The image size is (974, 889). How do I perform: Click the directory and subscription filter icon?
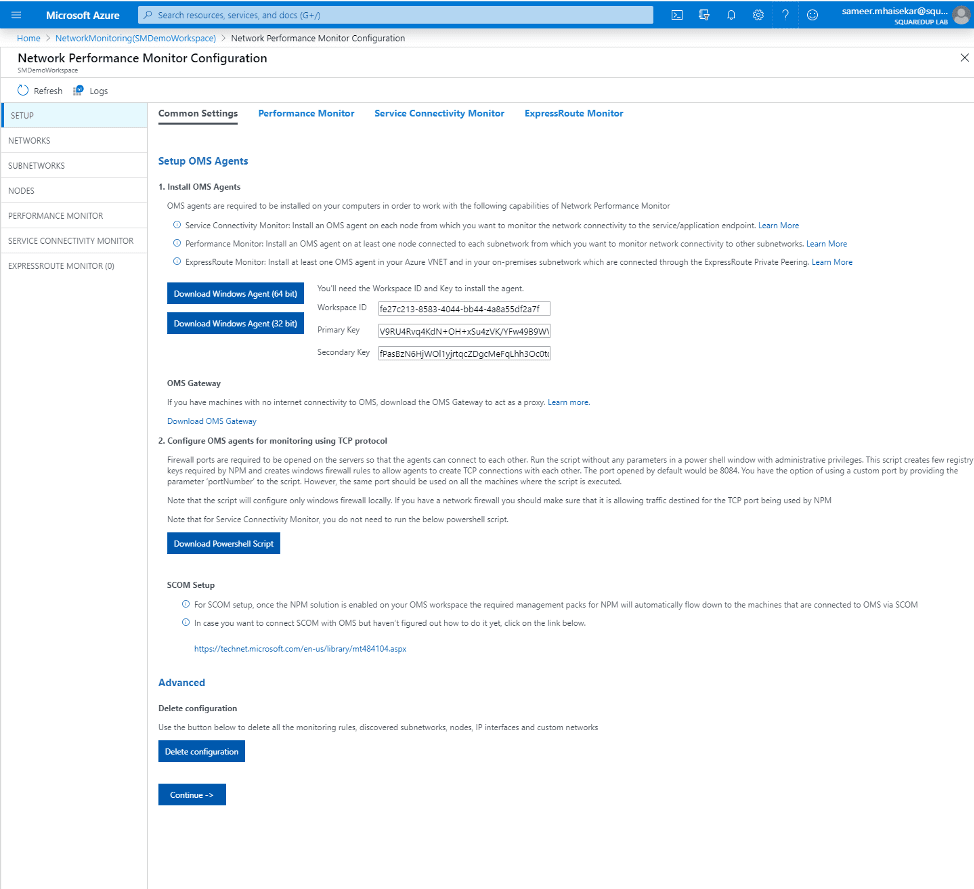click(704, 15)
